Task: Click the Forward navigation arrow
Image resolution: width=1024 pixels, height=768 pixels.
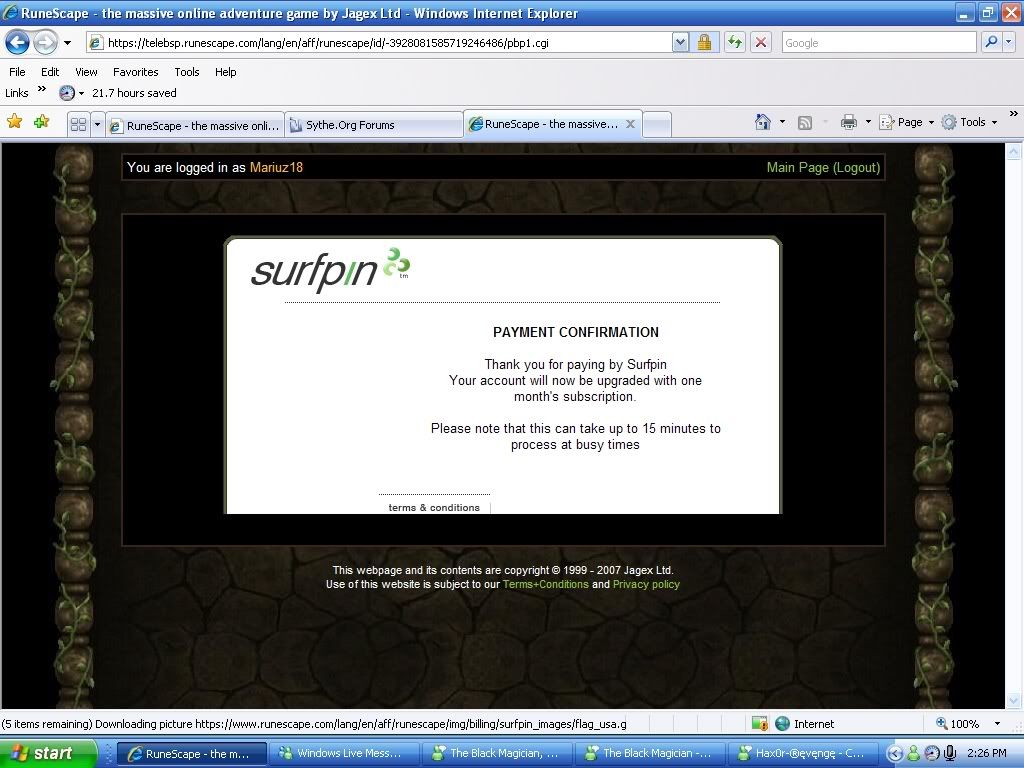Action: click(x=45, y=43)
